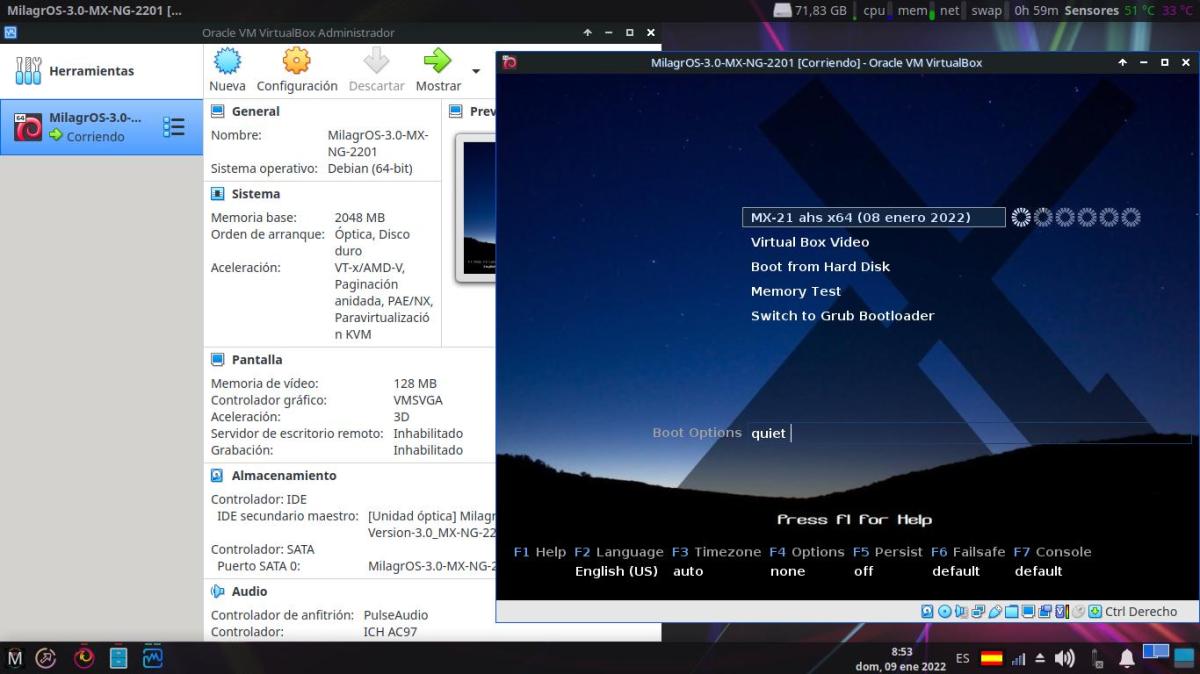Screen dimensions: 1200x674
Task: Click the shared folders status icon
Action: click(x=1012, y=611)
